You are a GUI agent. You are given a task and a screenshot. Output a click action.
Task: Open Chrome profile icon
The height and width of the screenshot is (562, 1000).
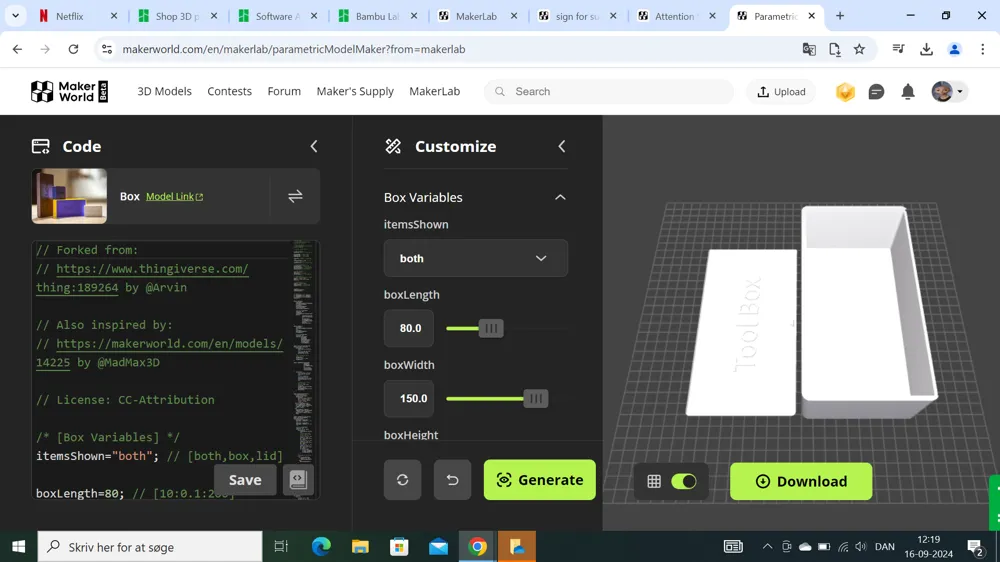[x=954, y=49]
